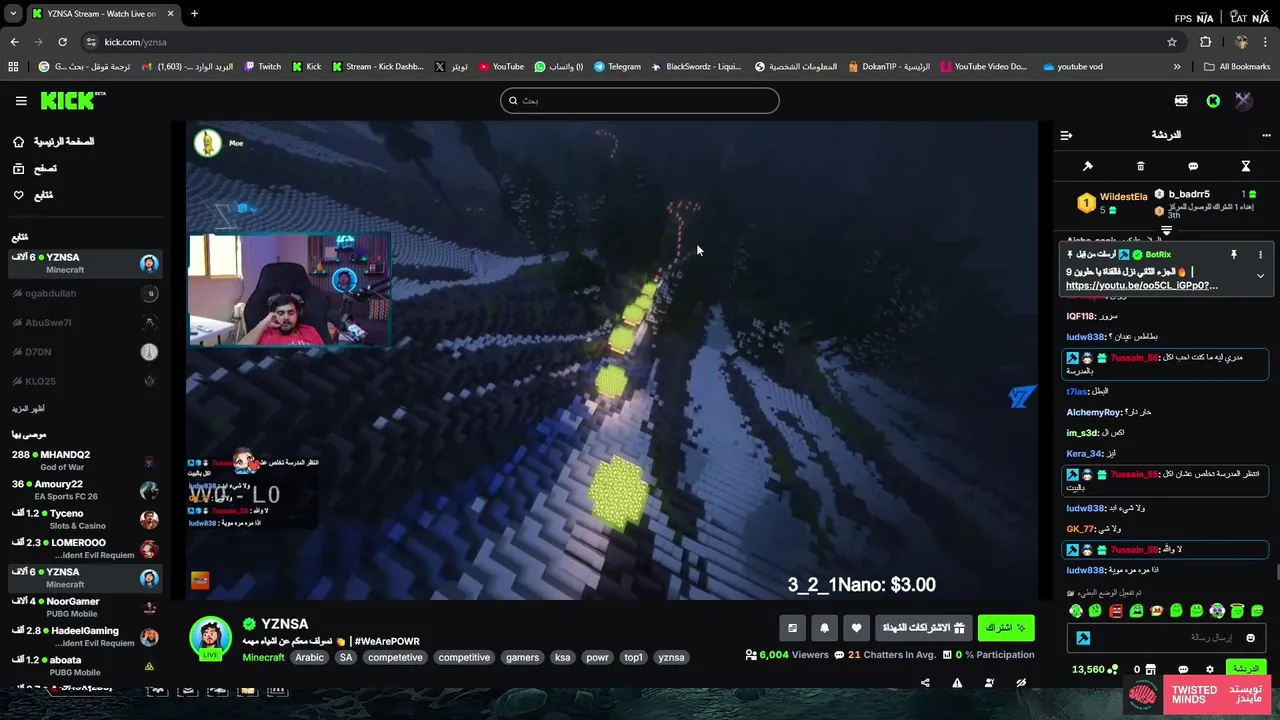Click the trash icon in chat toolbar

click(1140, 166)
